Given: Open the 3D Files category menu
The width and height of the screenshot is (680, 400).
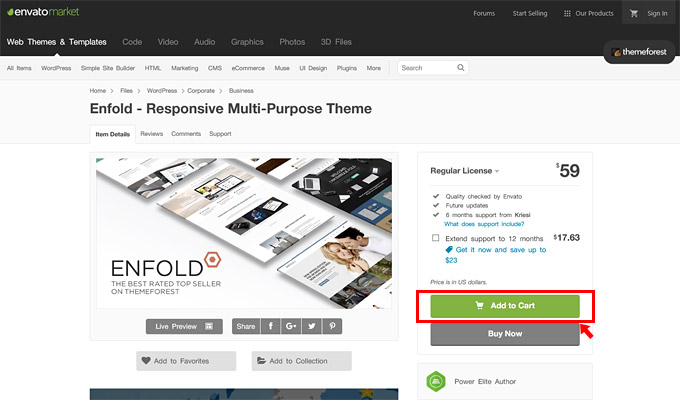Looking at the screenshot, I should click(x=336, y=42).
